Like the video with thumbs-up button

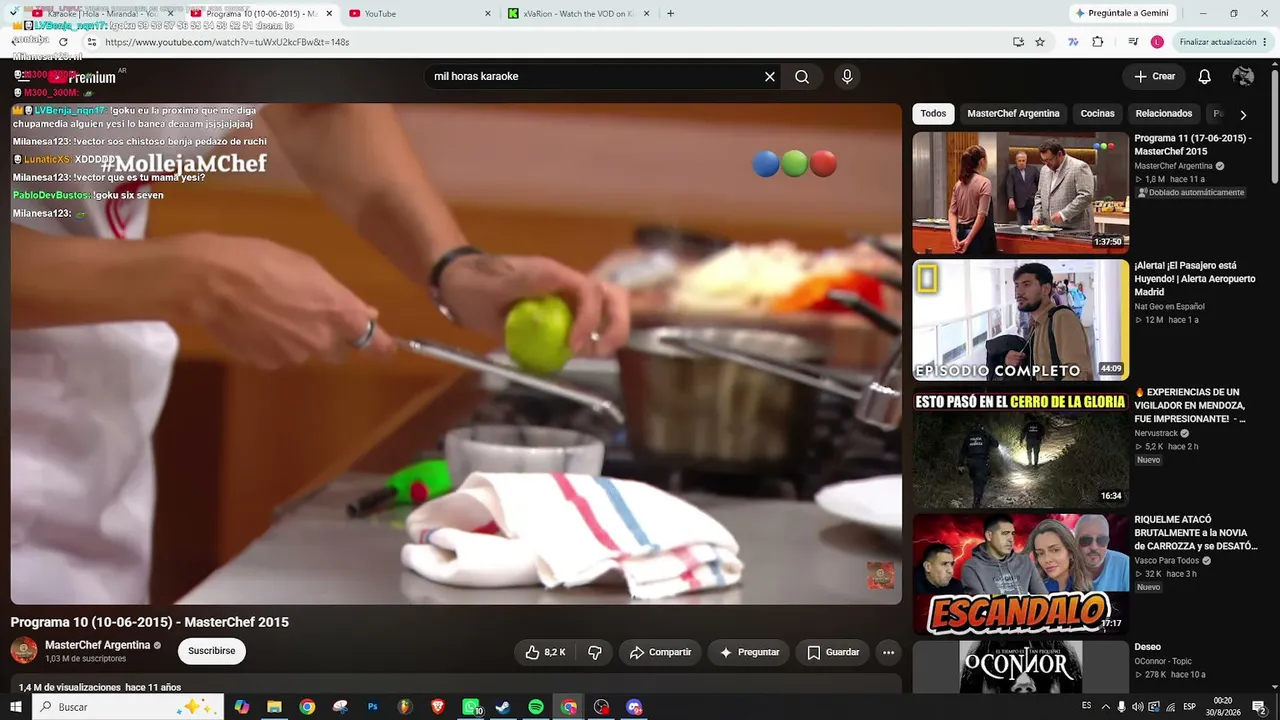tap(546, 652)
